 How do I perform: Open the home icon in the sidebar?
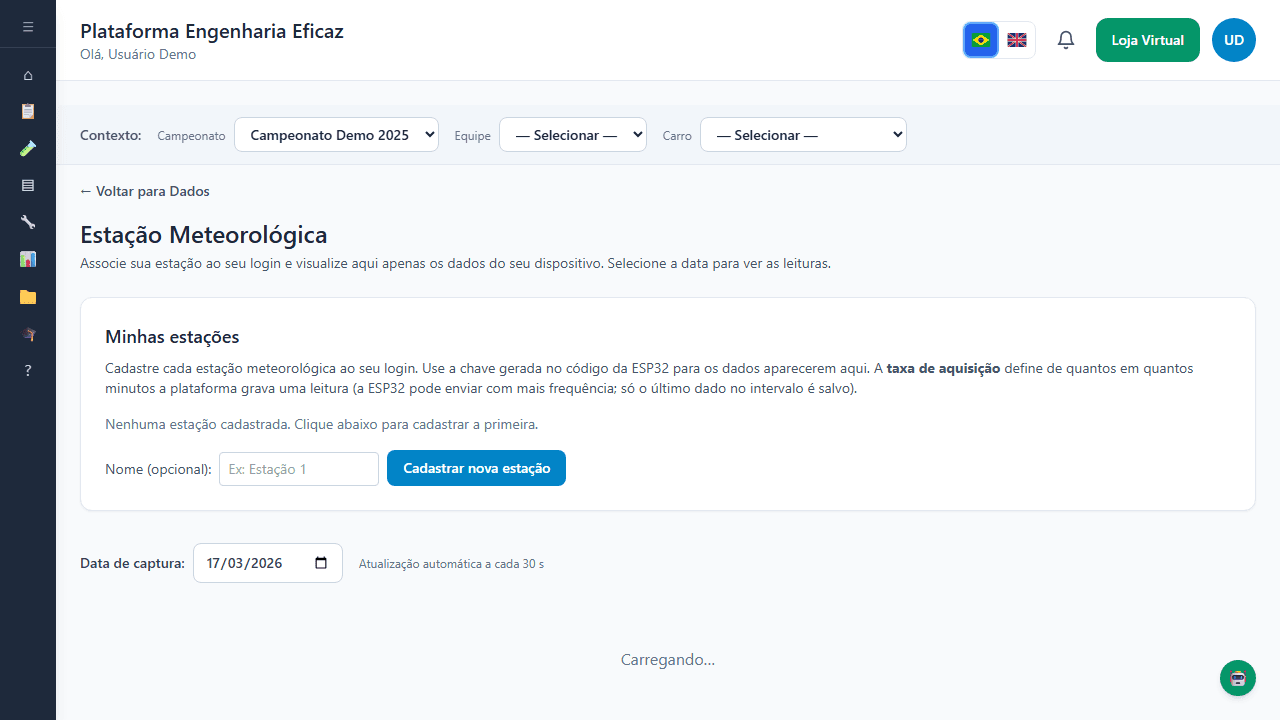click(28, 75)
